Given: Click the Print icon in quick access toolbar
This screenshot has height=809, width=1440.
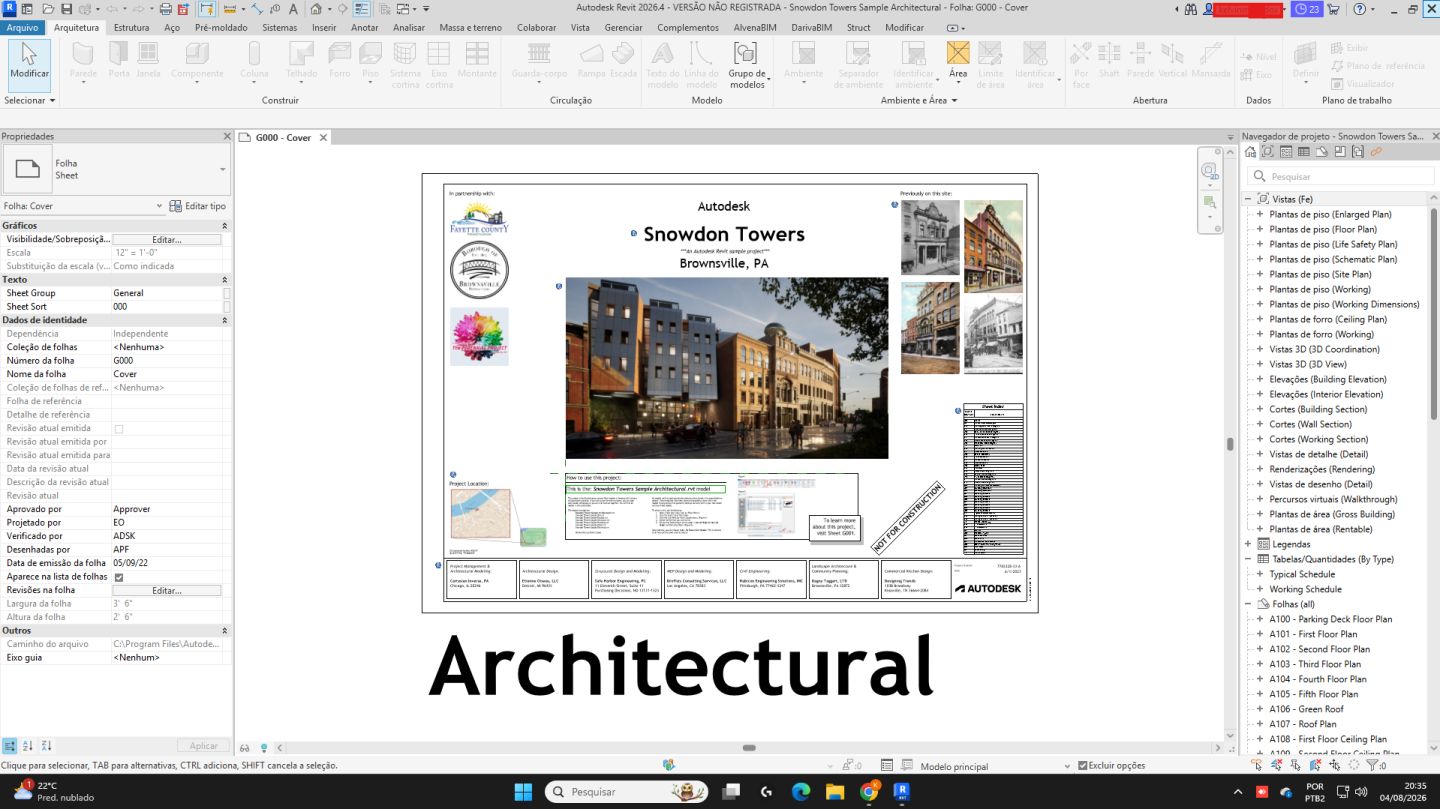Looking at the screenshot, I should [x=165, y=9].
